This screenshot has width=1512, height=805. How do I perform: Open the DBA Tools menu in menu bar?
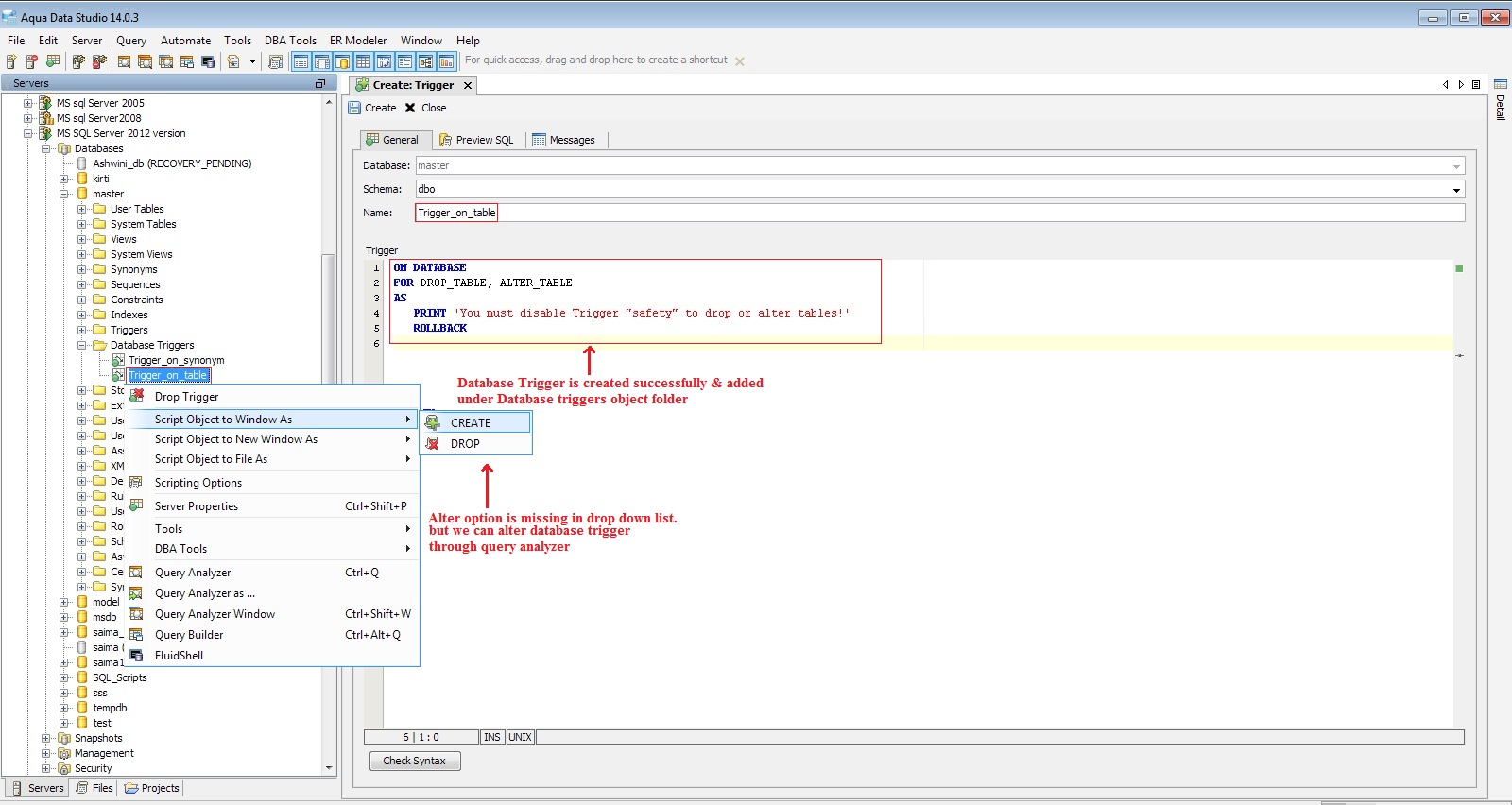tap(290, 41)
